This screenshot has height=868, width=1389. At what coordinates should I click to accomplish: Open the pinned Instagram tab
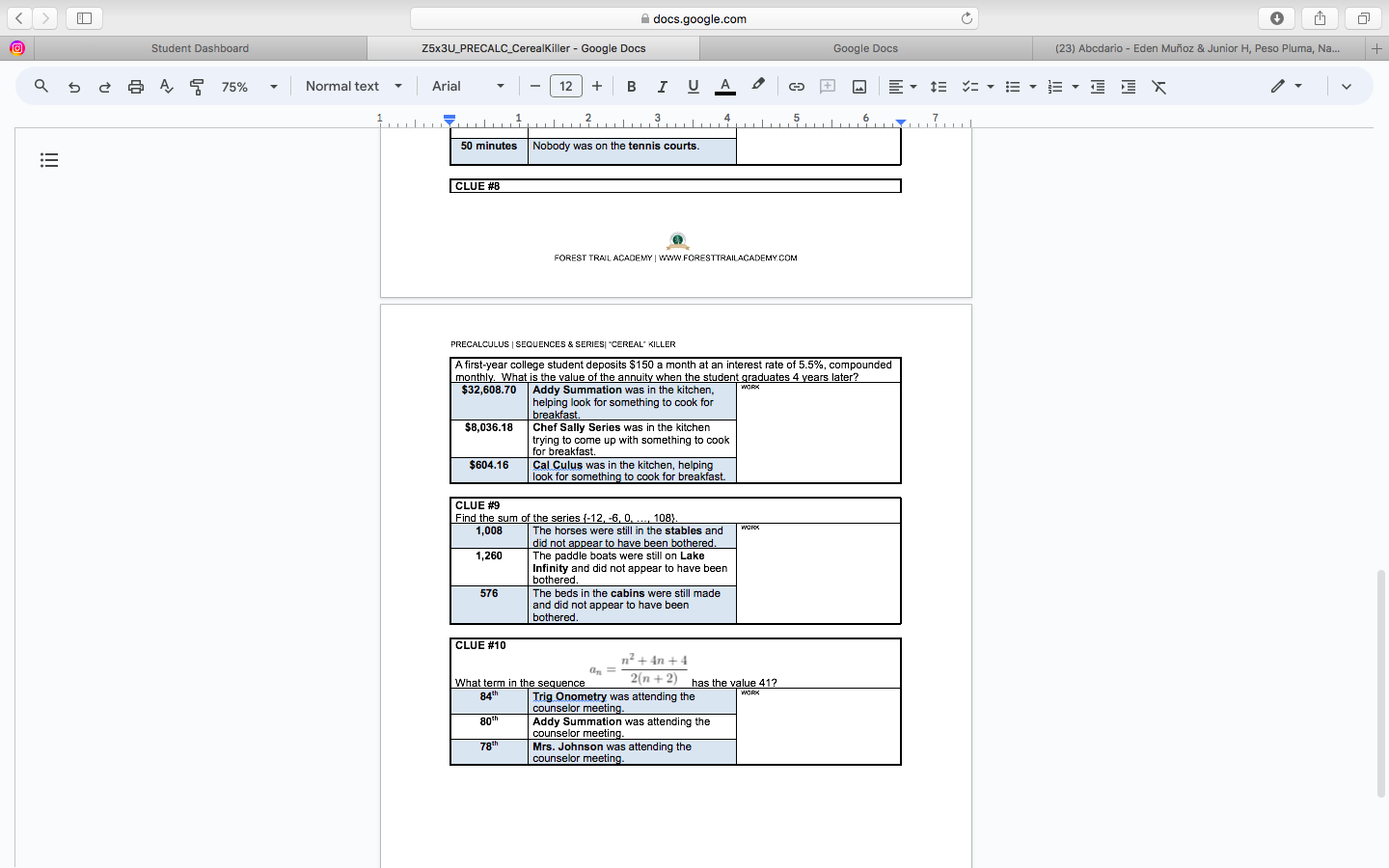[16, 48]
